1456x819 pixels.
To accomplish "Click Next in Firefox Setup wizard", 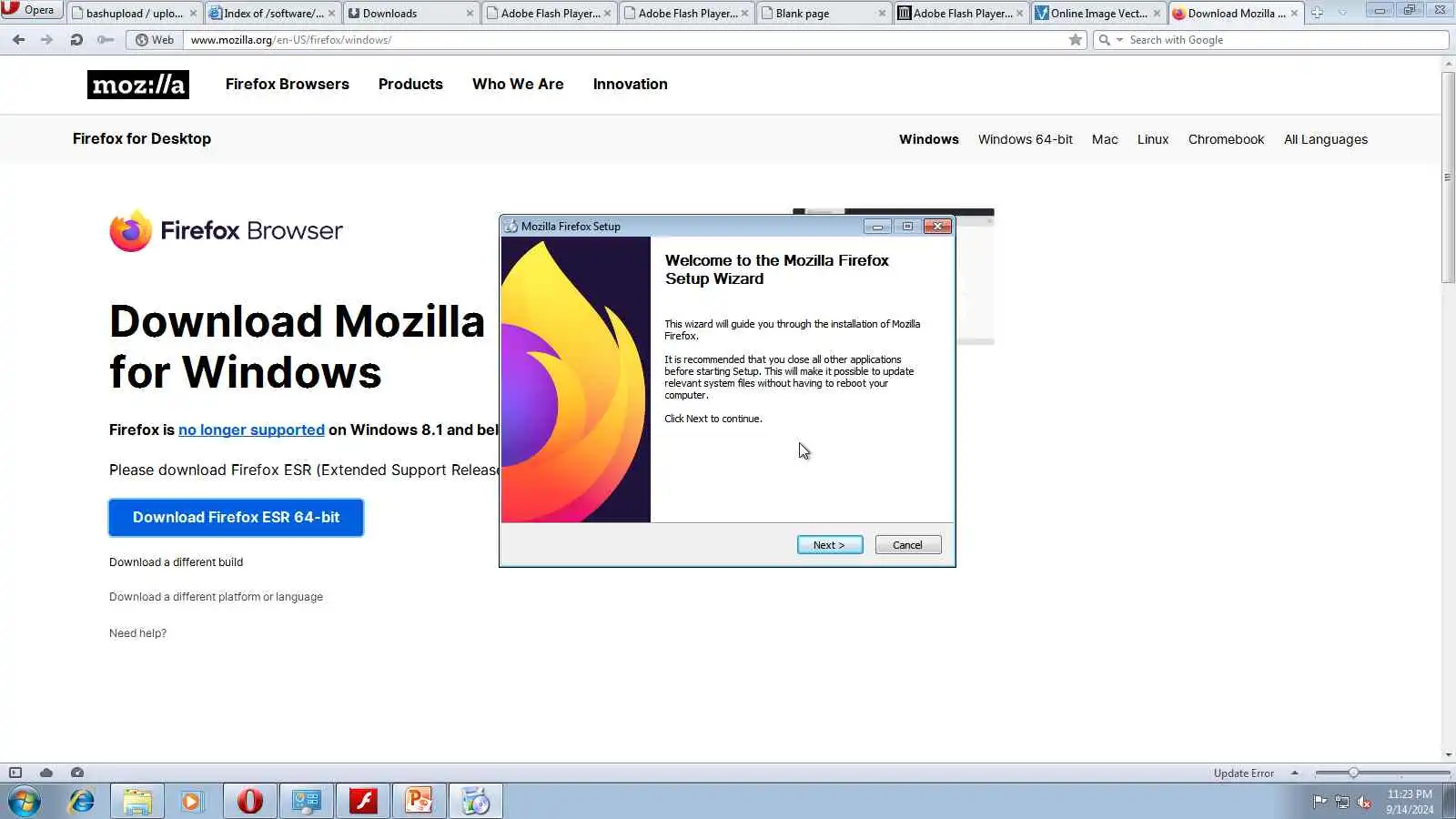I will click(x=830, y=545).
